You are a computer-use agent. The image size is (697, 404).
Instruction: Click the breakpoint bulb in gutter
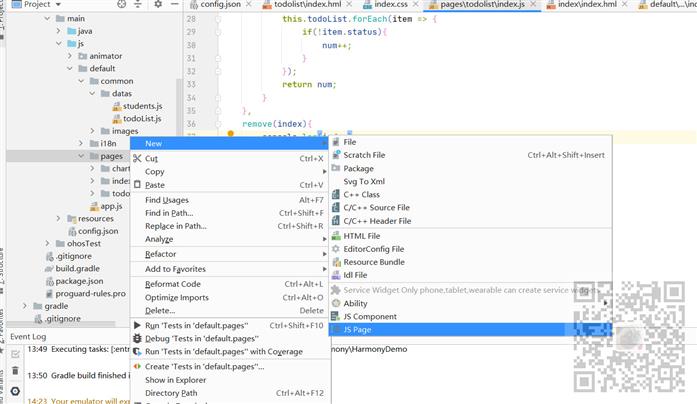(230, 133)
